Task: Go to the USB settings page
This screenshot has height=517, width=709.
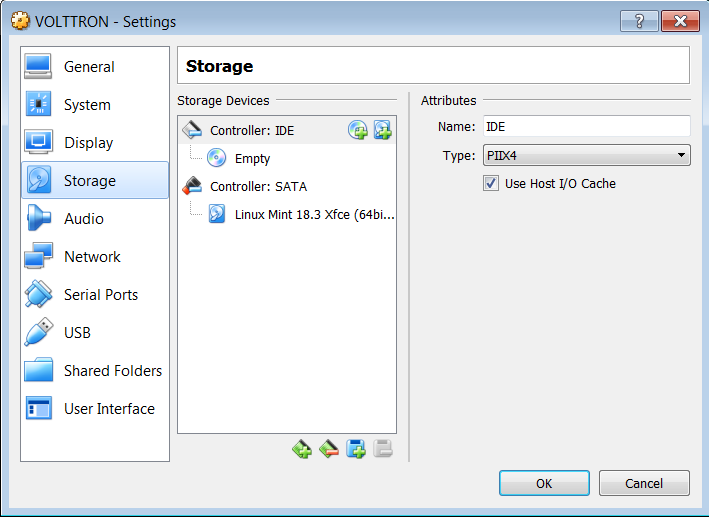Action: point(95,332)
